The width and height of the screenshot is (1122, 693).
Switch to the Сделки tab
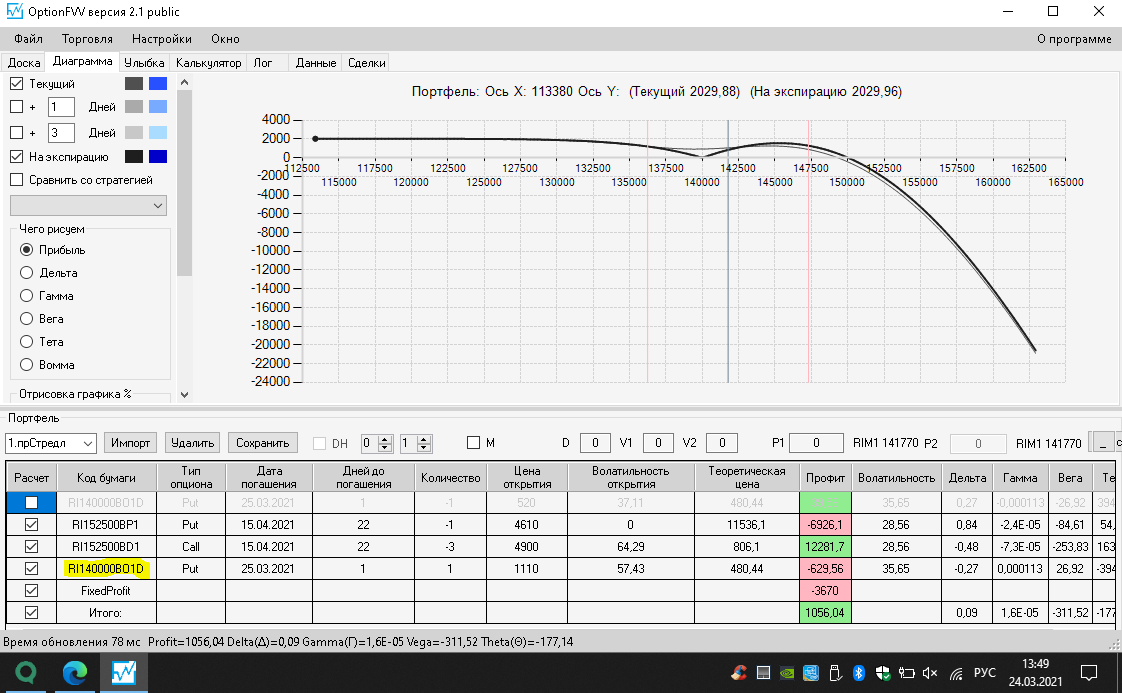point(366,63)
